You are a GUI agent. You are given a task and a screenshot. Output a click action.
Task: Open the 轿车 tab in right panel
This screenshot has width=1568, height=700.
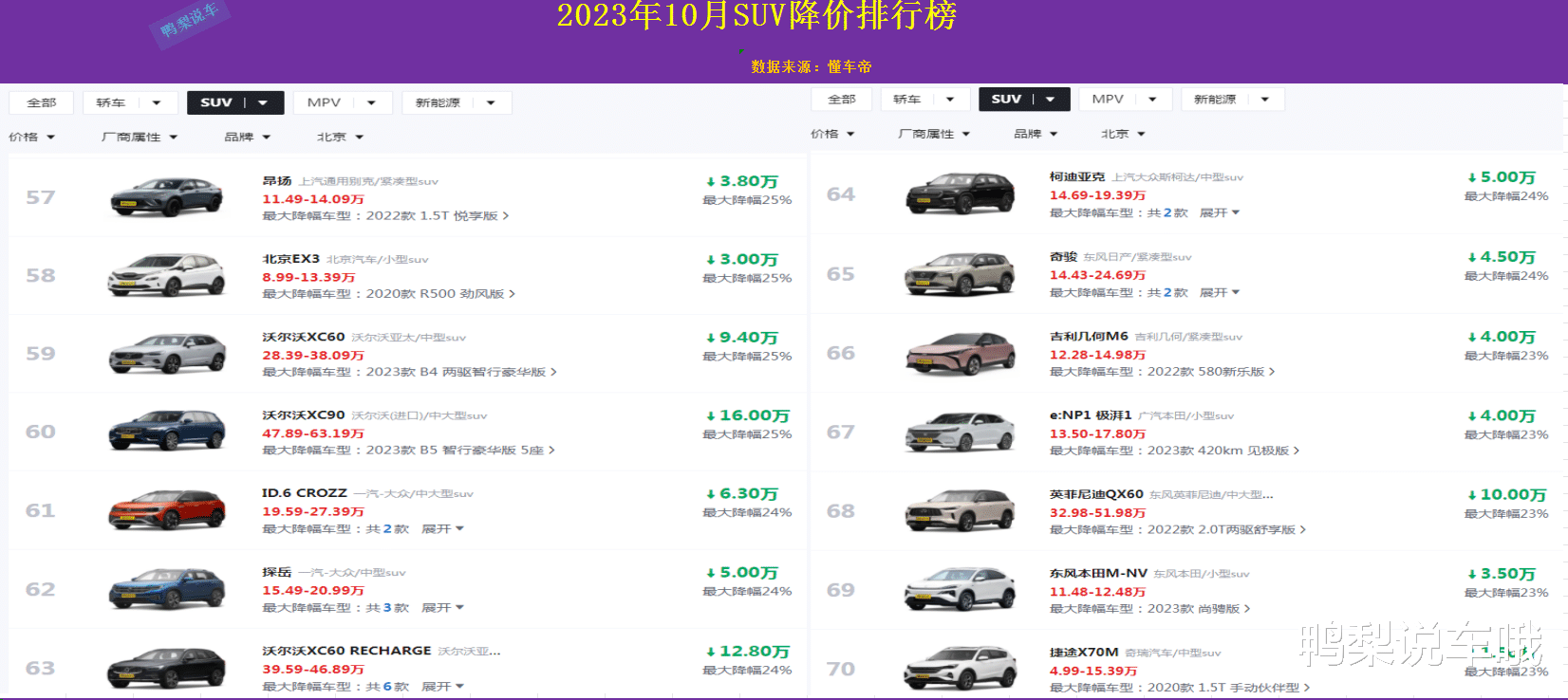tap(925, 100)
